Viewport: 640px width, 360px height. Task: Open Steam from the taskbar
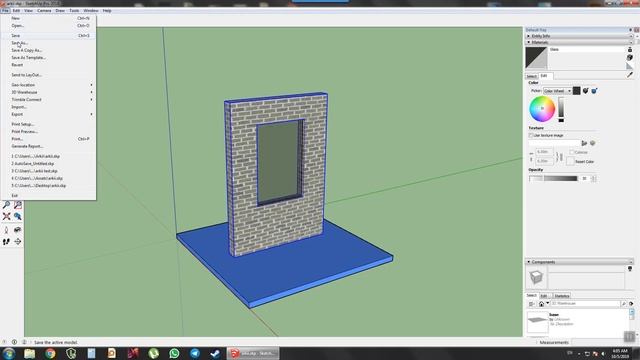[x=215, y=353]
